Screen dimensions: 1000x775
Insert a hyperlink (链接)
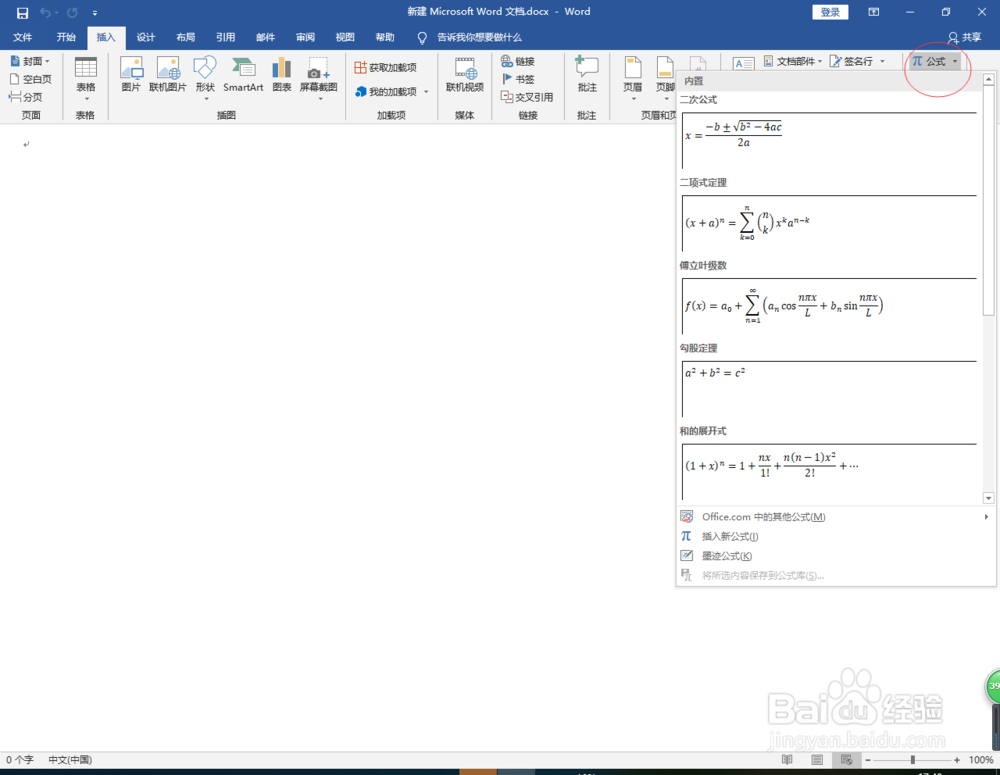click(518, 61)
